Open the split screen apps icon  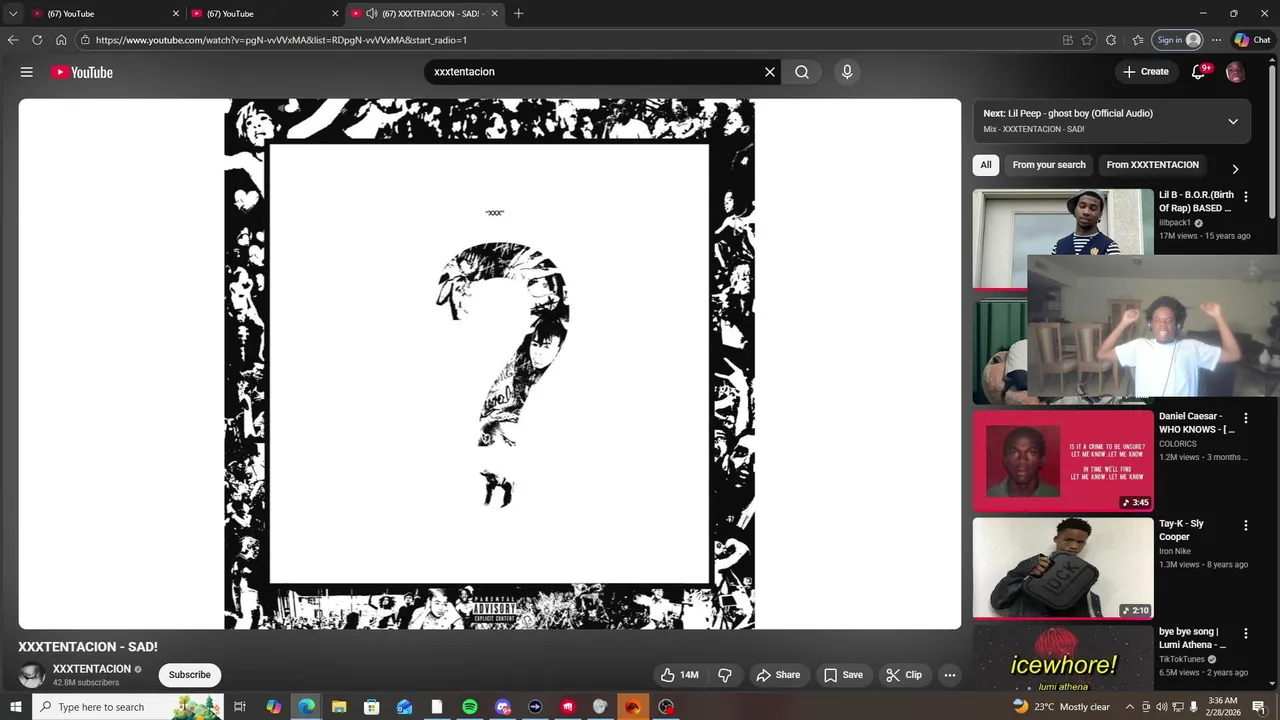point(1068,40)
